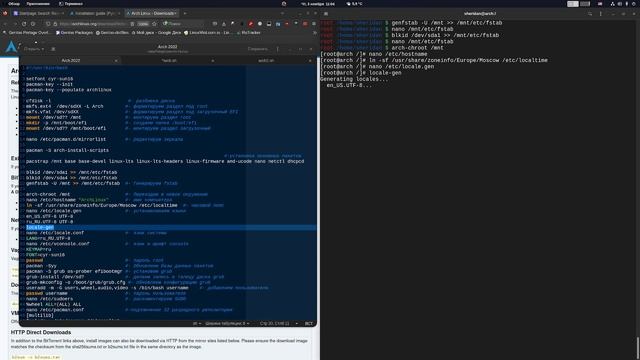This screenshot has height=360, width=640.
Task: Click the terminal scrollbar thumb
Action: (638, 348)
